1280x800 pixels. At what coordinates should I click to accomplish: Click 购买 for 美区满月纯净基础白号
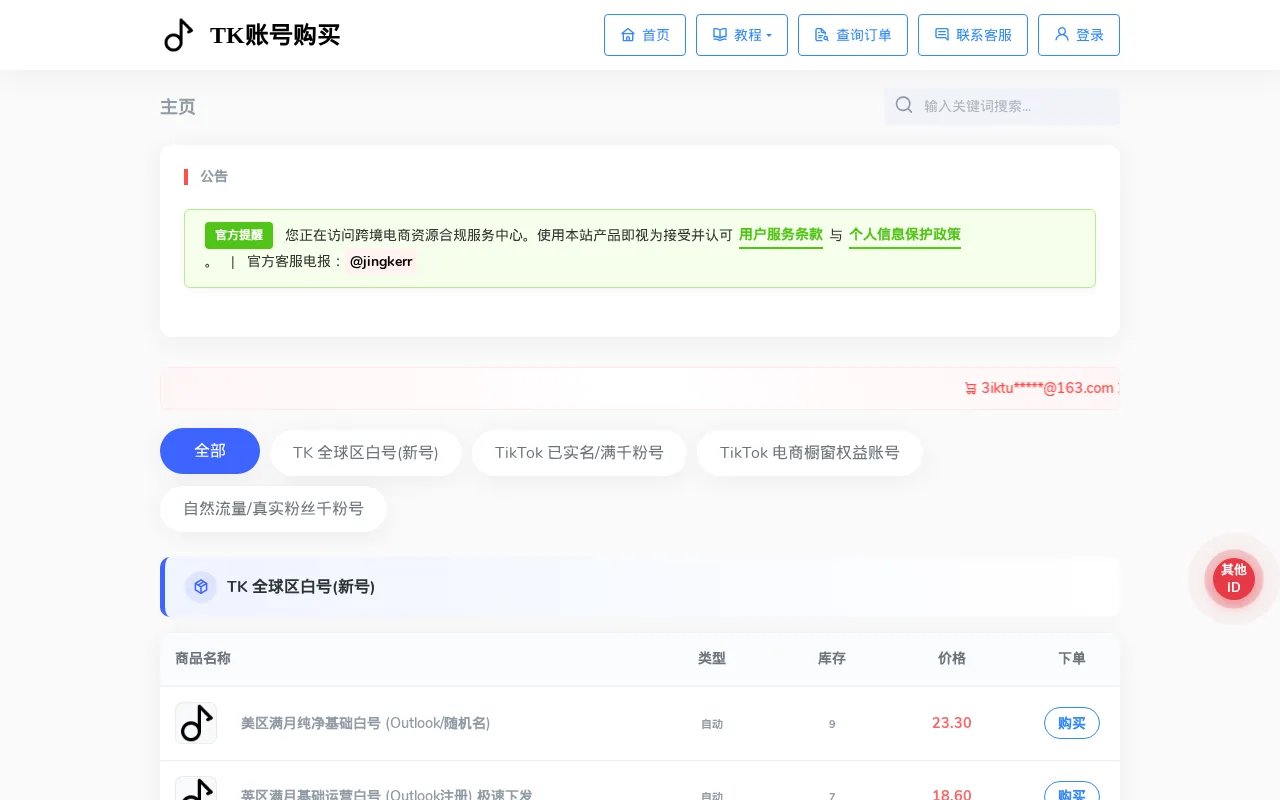click(1072, 723)
